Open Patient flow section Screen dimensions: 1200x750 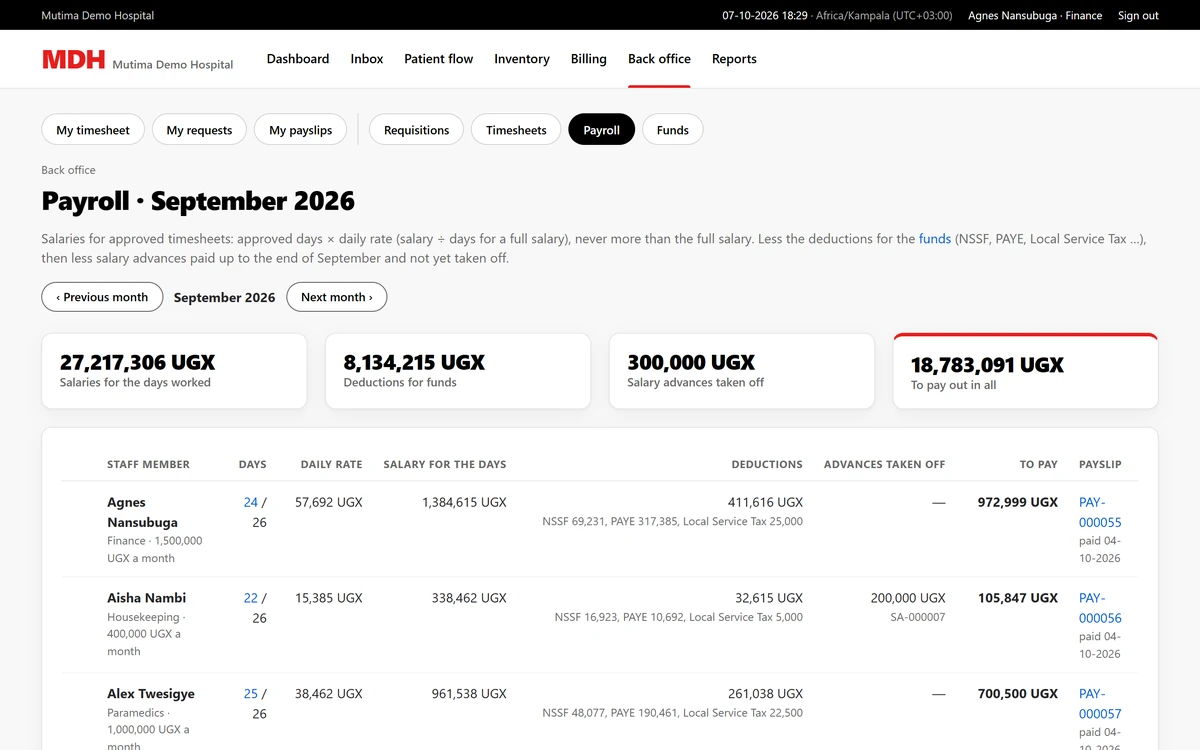pyautogui.click(x=439, y=59)
